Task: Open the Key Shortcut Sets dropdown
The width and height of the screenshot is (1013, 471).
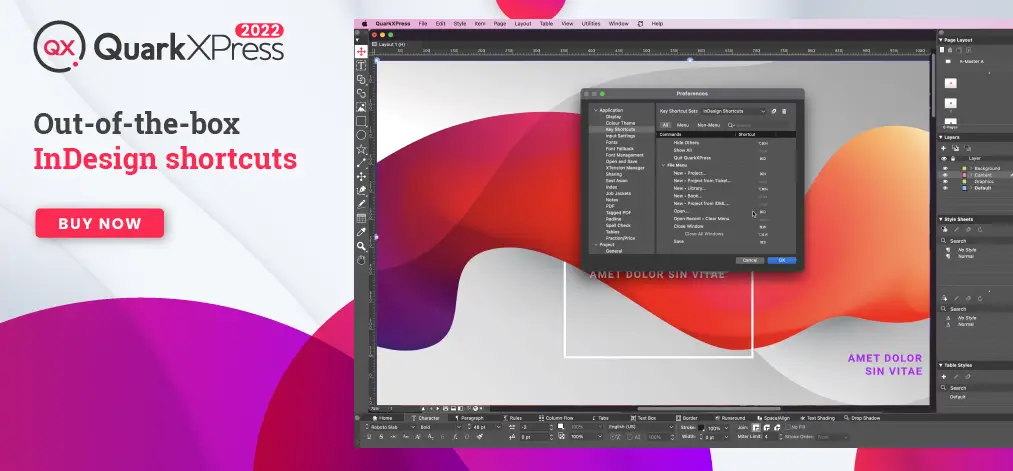Action: click(734, 111)
